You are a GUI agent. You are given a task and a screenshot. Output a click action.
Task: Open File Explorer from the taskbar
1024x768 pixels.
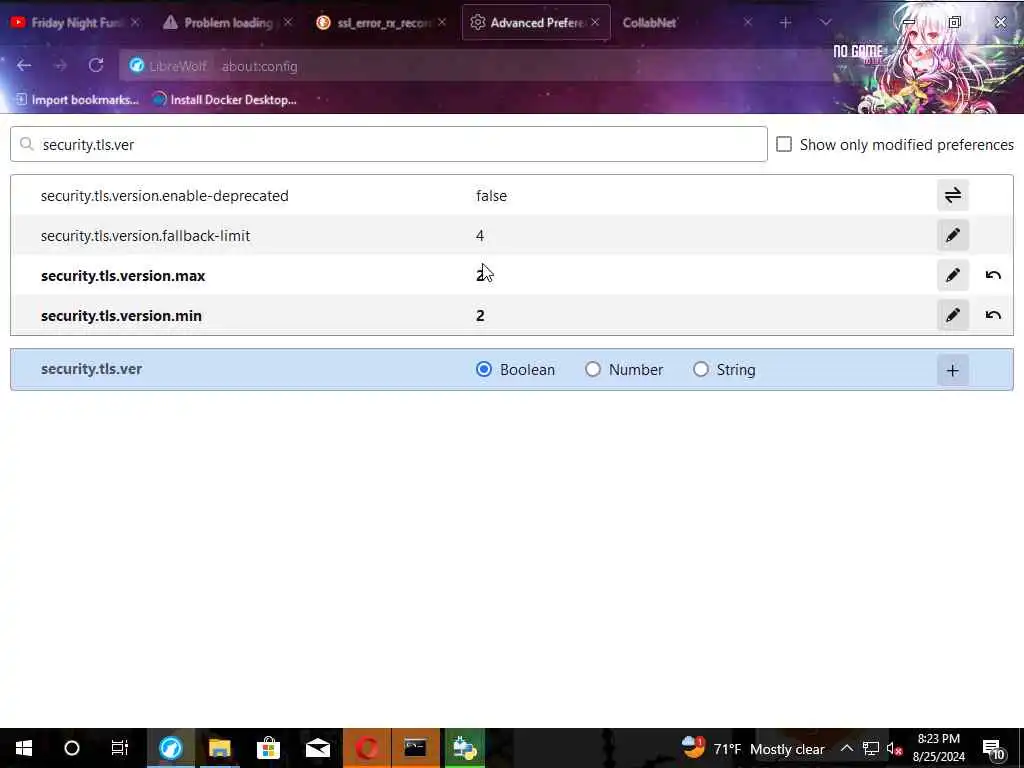219,748
